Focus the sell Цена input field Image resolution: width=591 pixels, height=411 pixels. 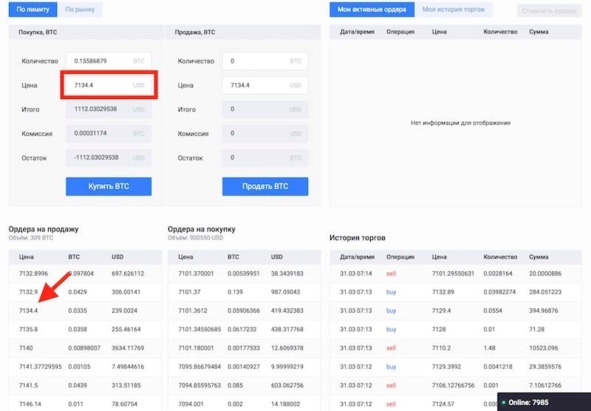pyautogui.click(x=265, y=85)
